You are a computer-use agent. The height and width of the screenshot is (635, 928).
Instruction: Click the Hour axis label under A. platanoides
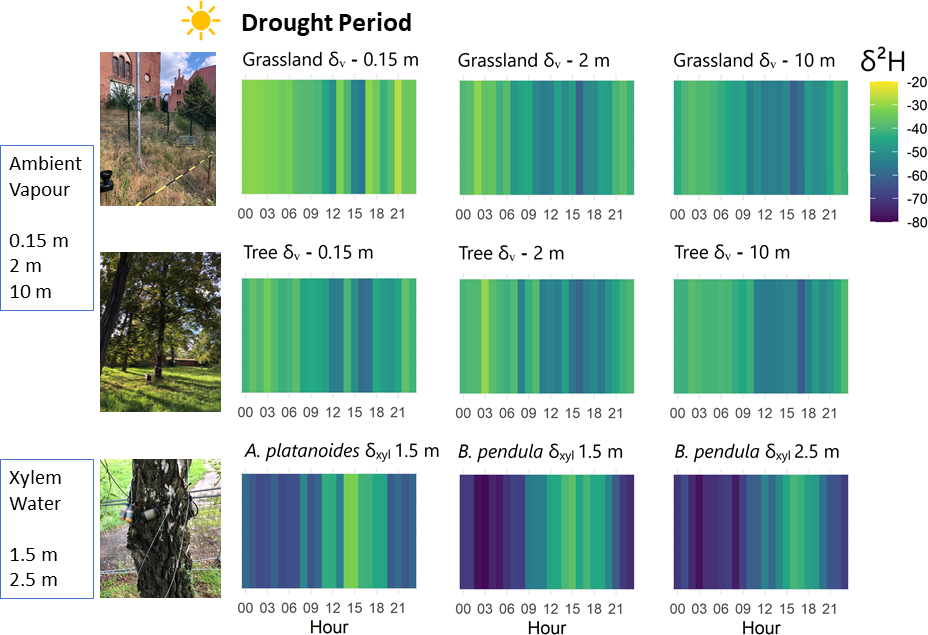[329, 626]
